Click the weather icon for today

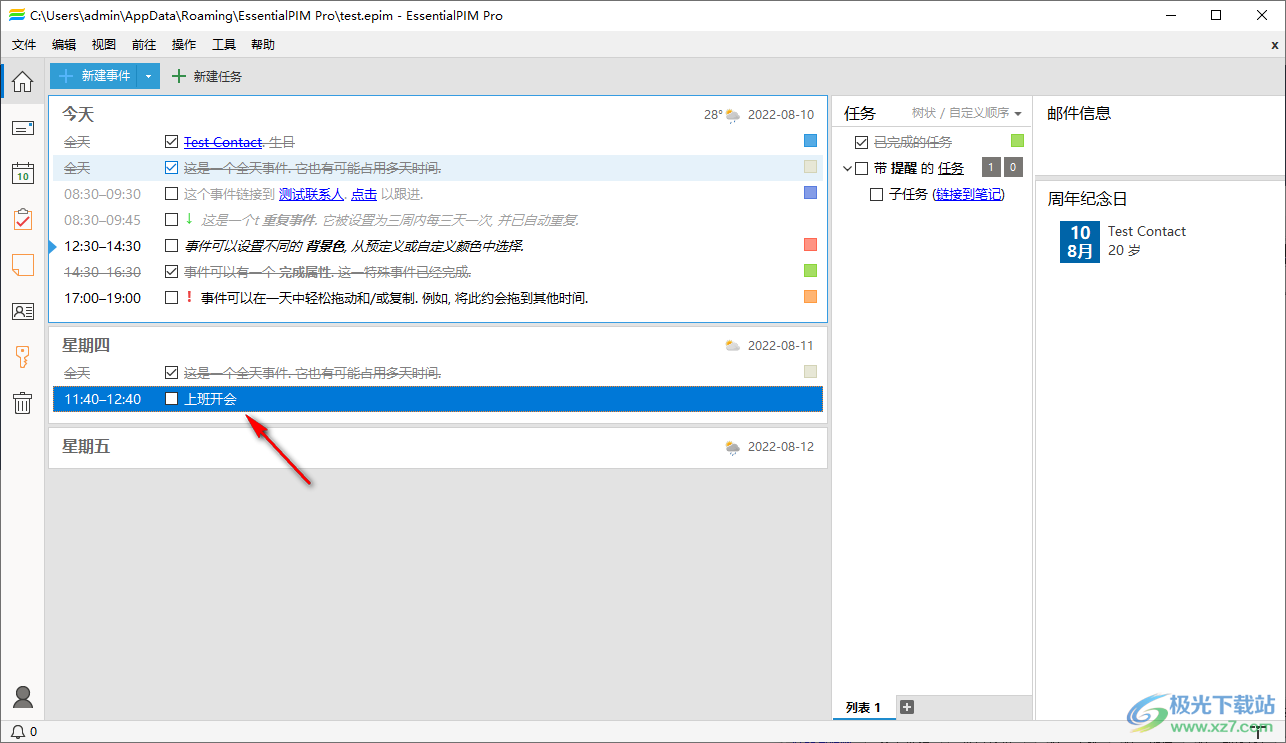(733, 115)
